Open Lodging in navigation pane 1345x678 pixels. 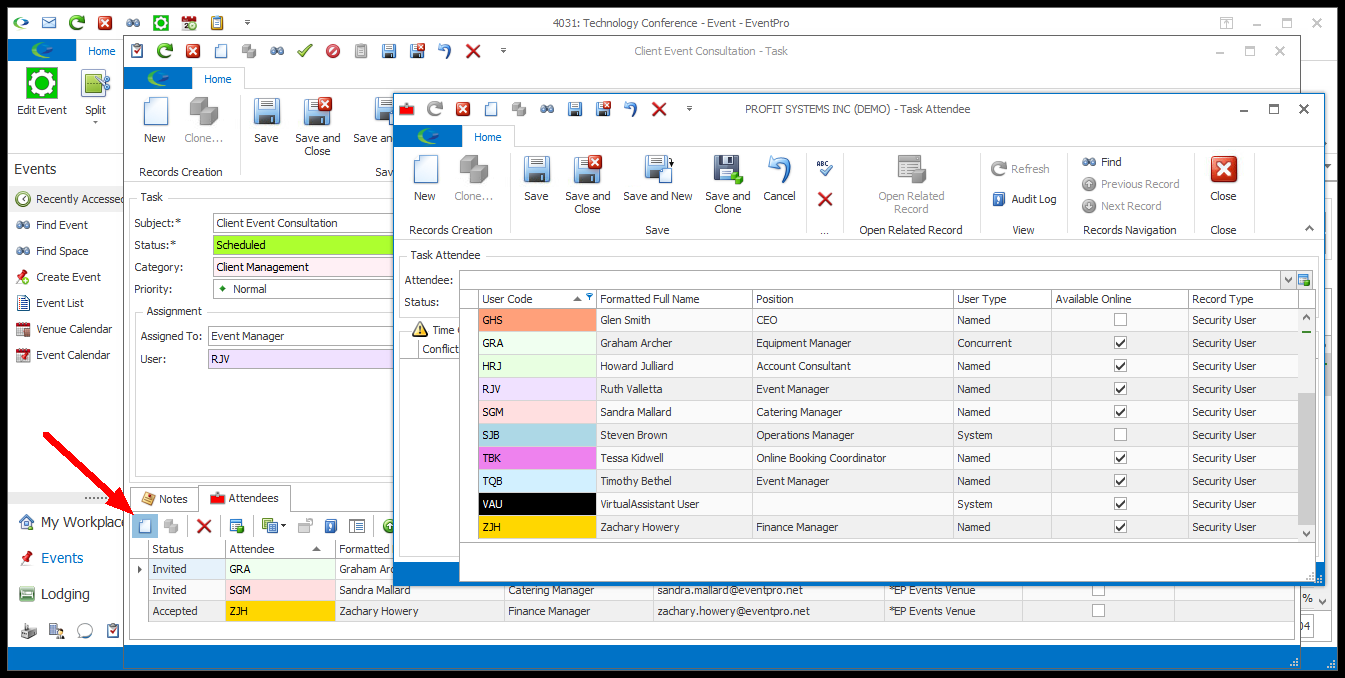pos(65,594)
